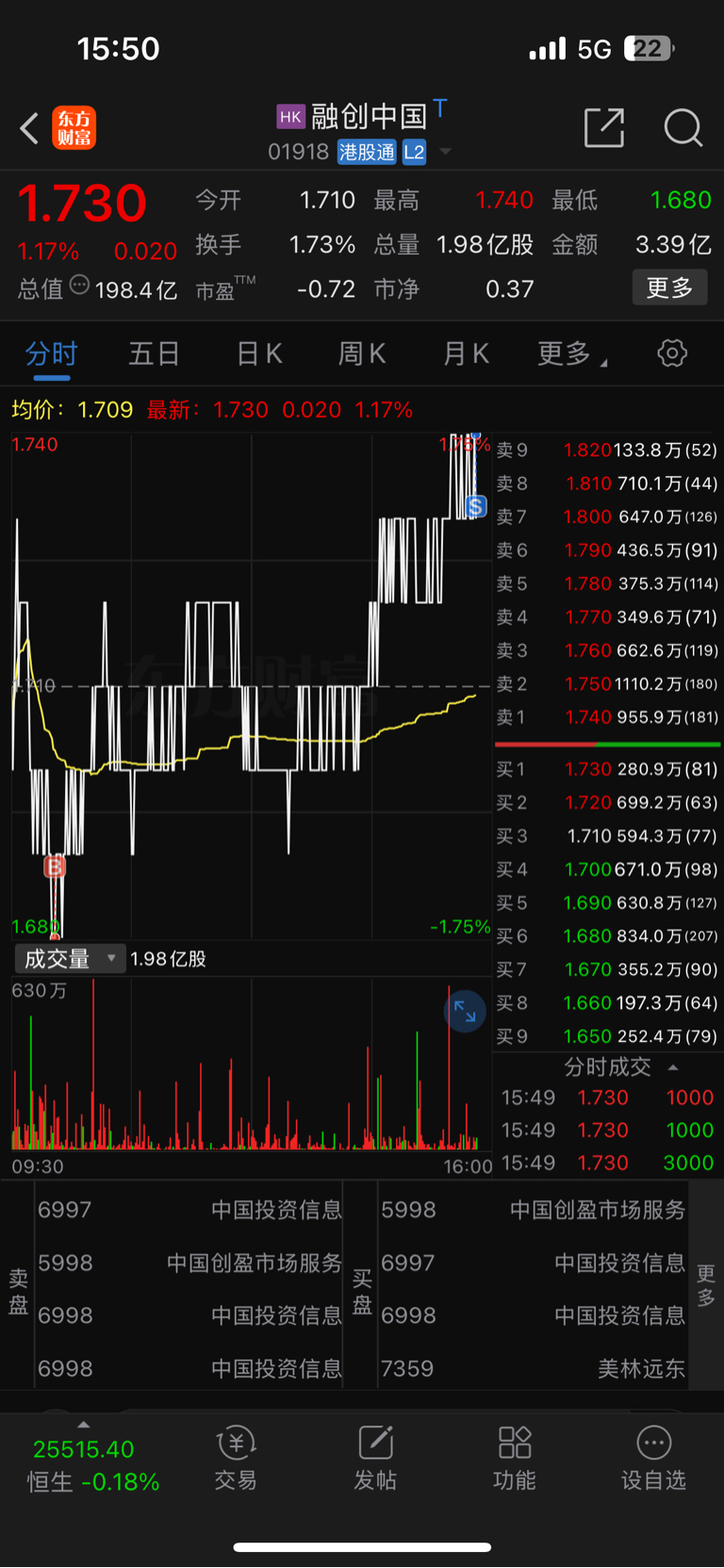The width and height of the screenshot is (724, 1568).
Task: Select 卖9 order row at 1.820
Action: pos(607,451)
